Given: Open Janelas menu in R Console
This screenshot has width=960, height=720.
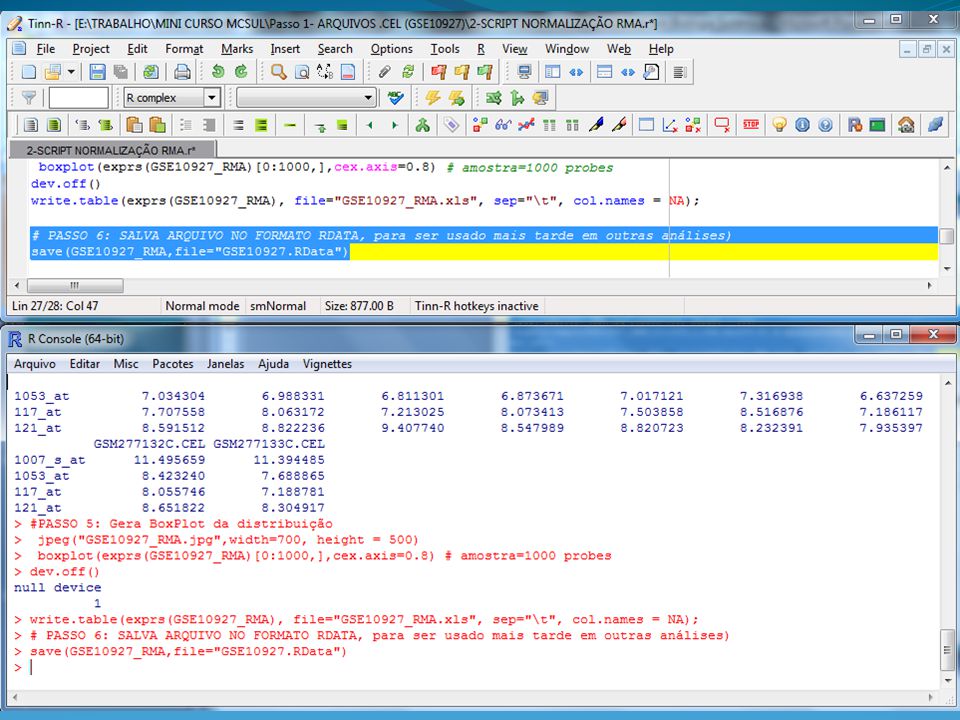Looking at the screenshot, I should coord(225,364).
